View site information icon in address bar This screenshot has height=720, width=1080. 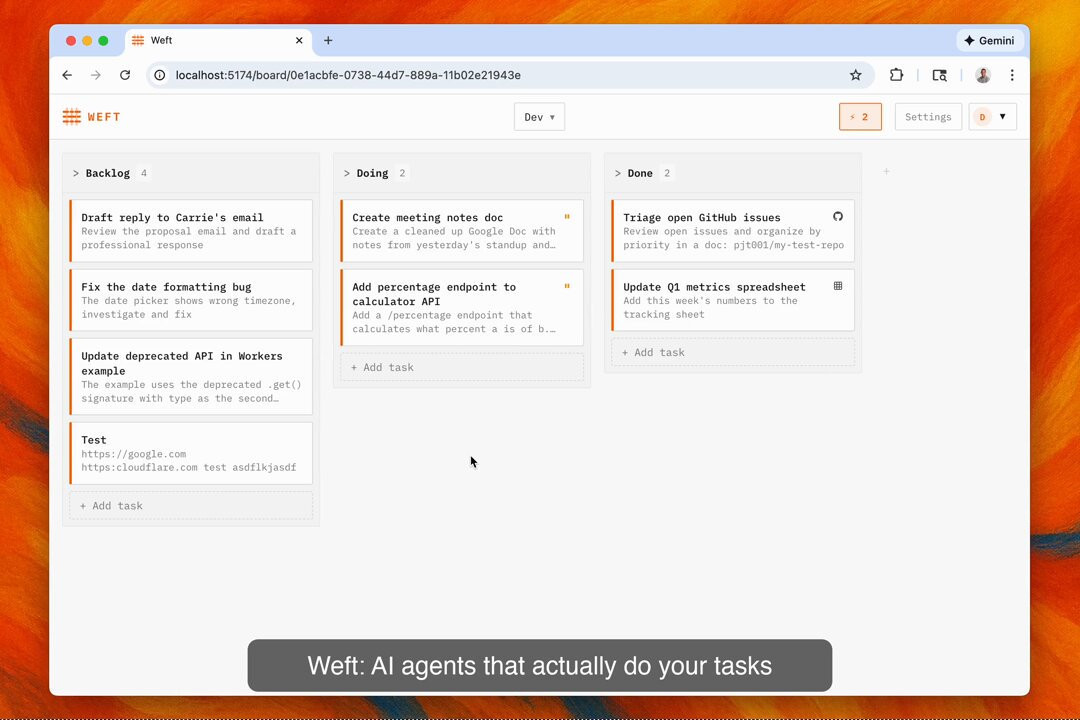pos(160,75)
